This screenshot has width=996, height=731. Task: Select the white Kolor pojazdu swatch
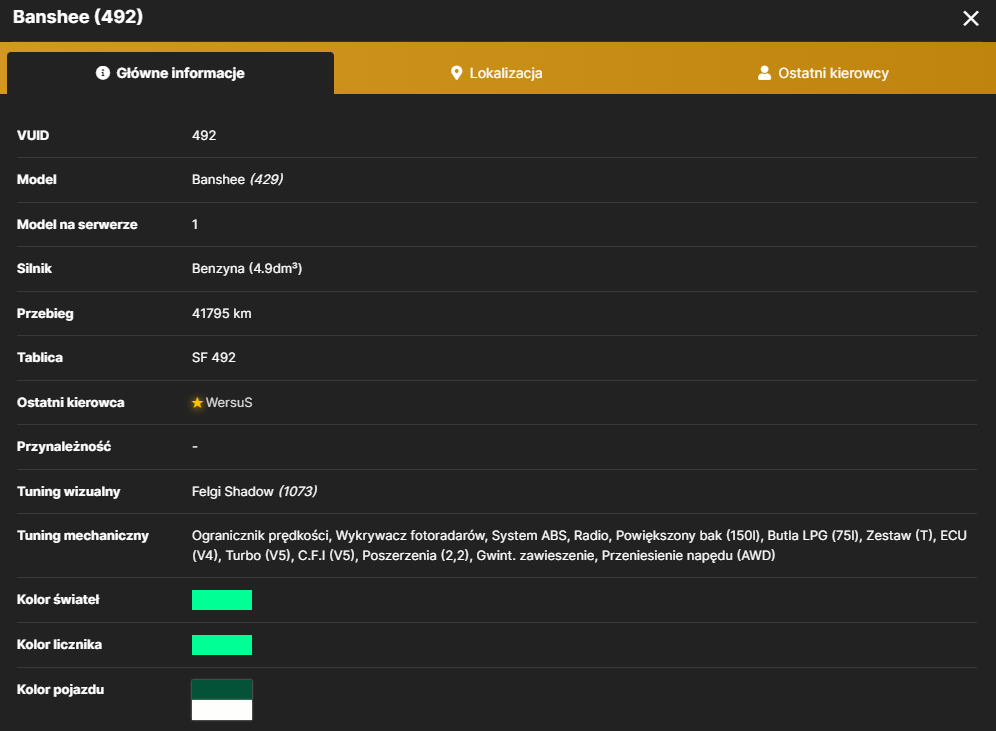pyautogui.click(x=222, y=710)
